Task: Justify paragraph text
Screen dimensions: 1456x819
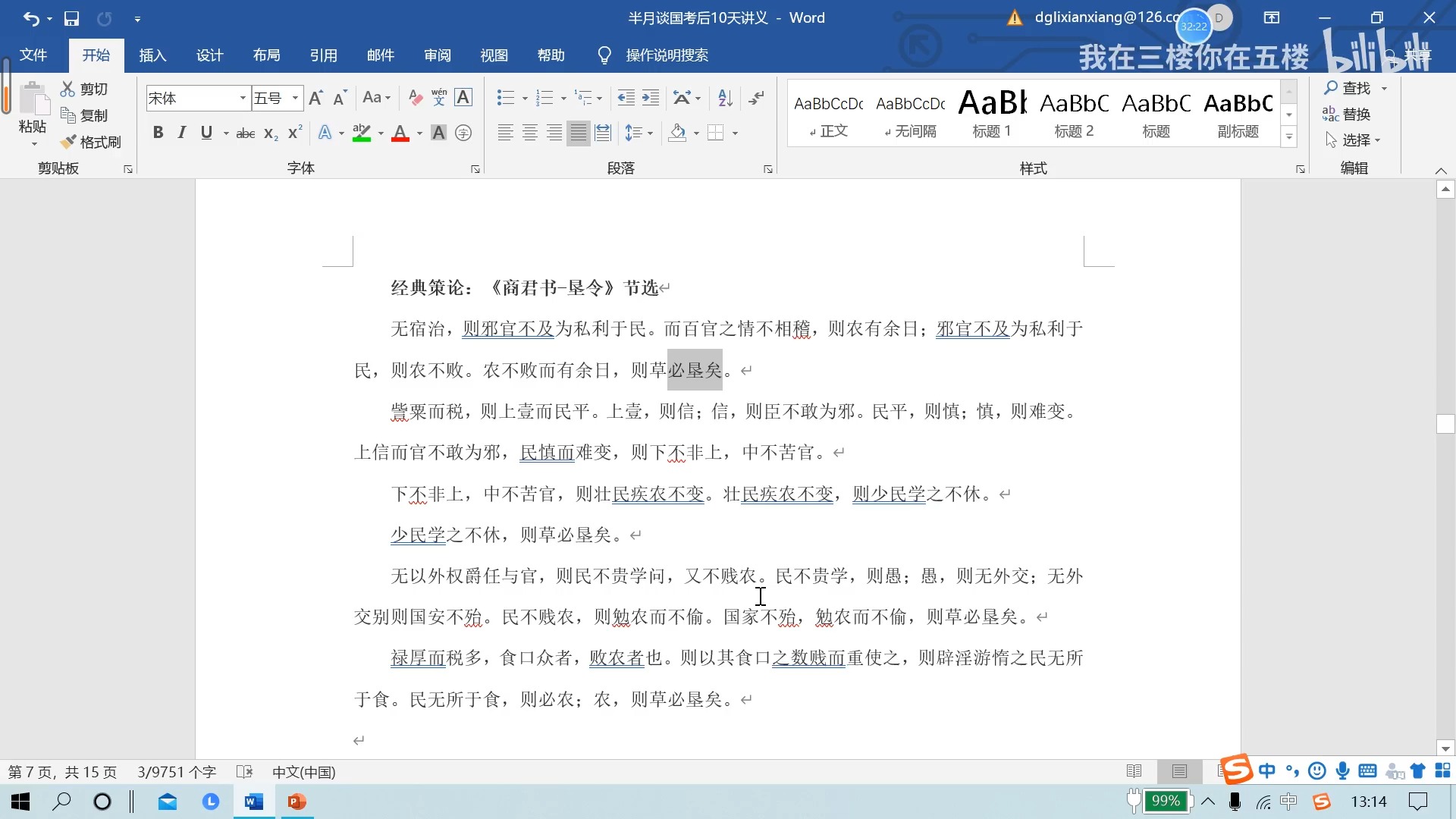Action: [579, 133]
